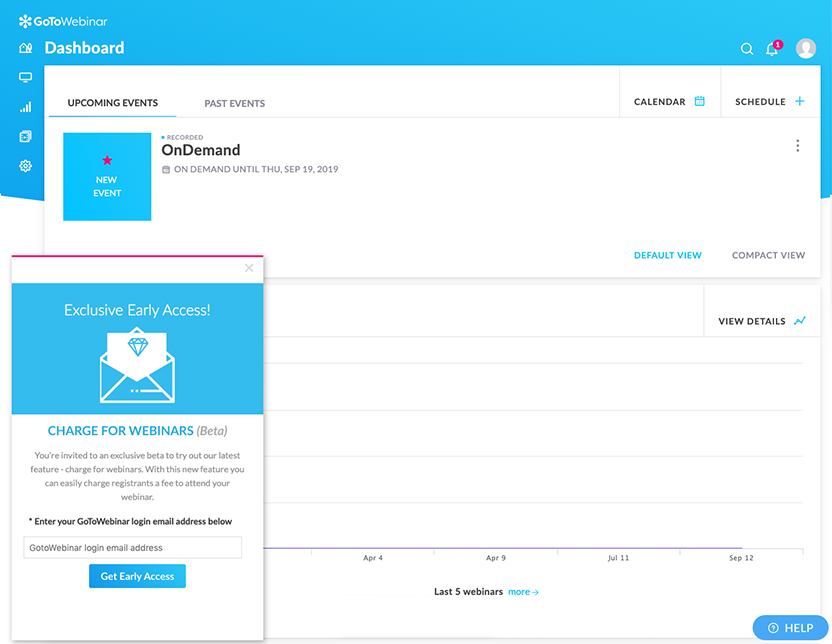832x644 pixels.
Task: Open the video library sidebar icon
Action: pyautogui.click(x=25, y=136)
